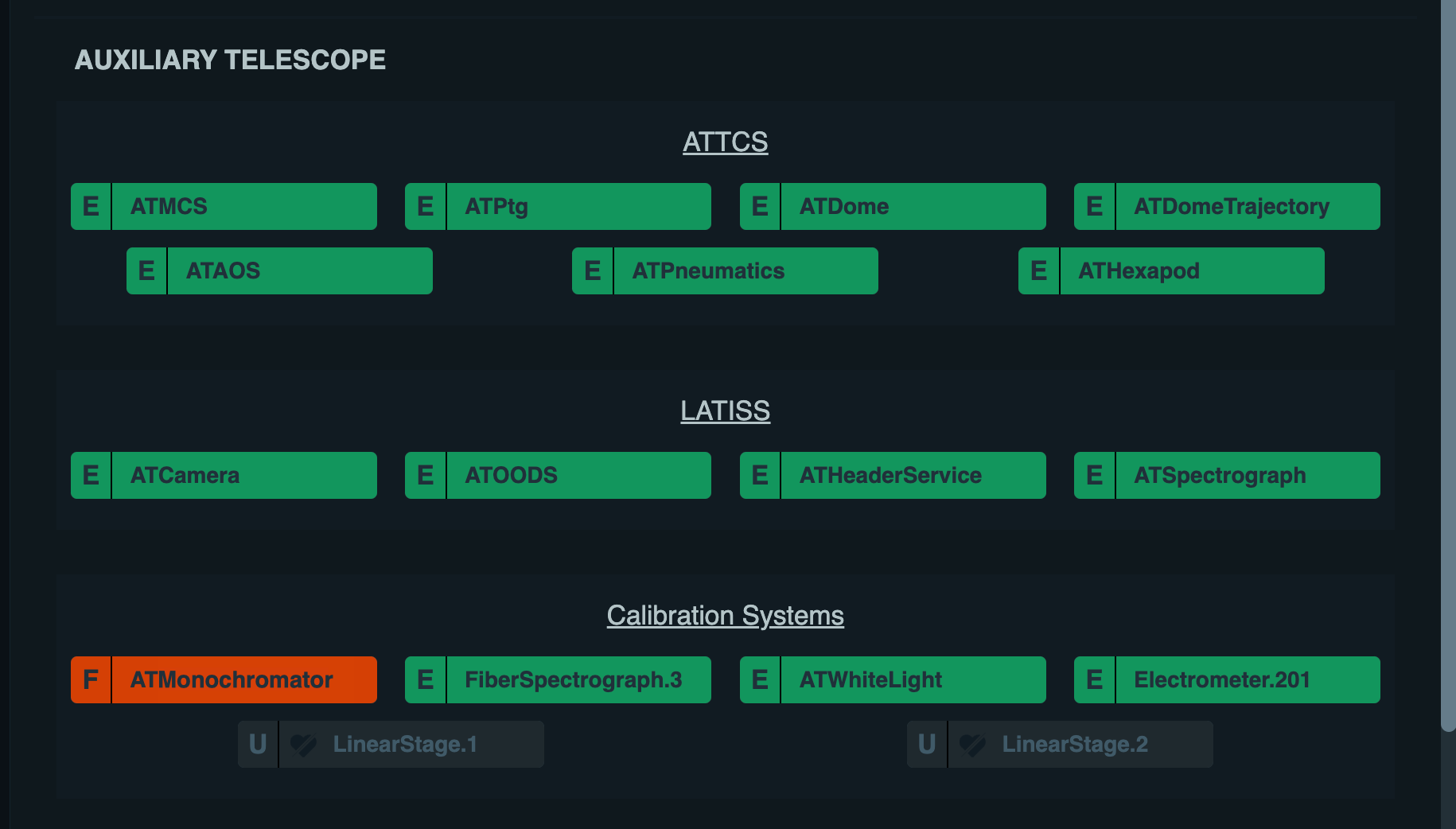This screenshot has width=1456, height=829.
Task: Click the E state badge on ATMCS
Action: point(91,206)
